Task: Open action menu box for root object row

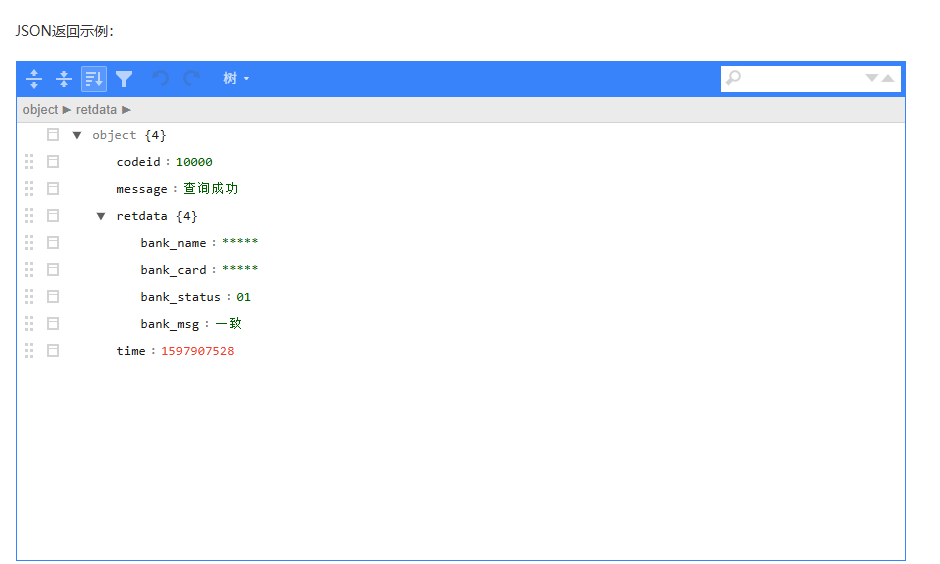Action: click(53, 135)
